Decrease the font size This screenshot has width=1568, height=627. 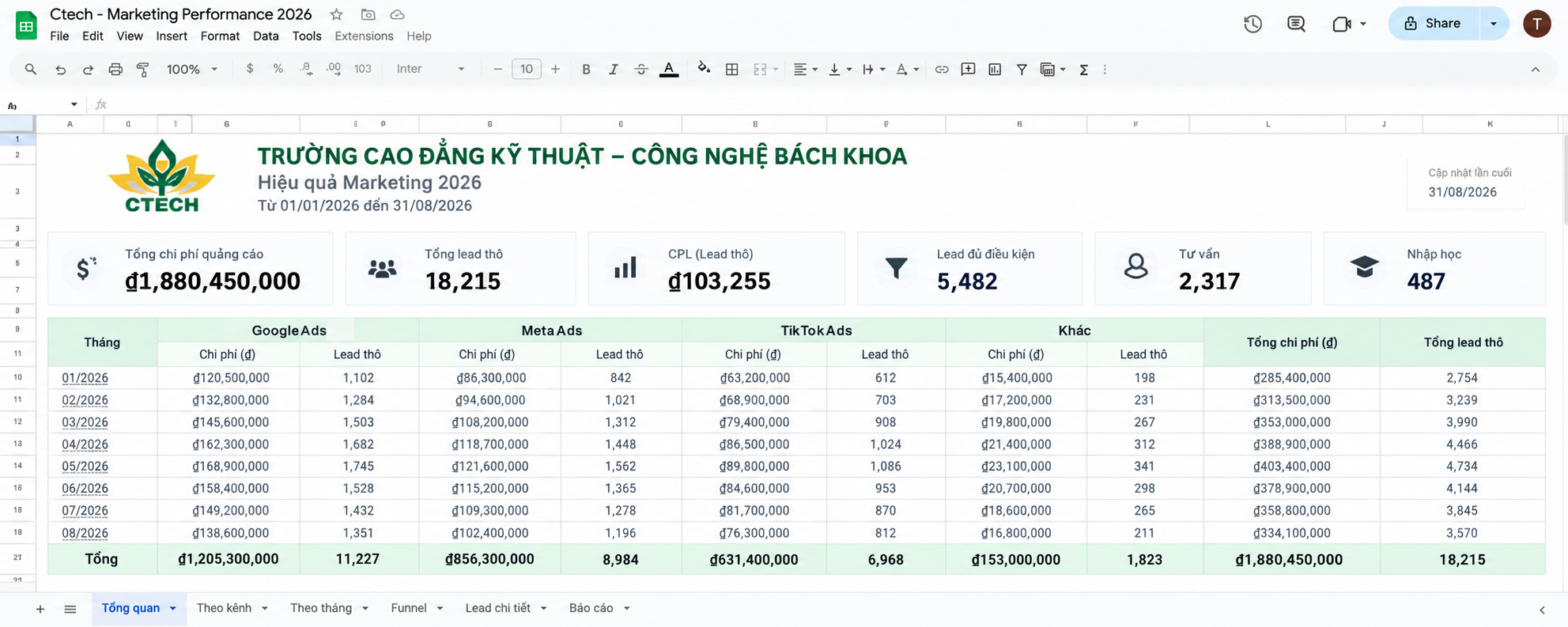point(497,70)
